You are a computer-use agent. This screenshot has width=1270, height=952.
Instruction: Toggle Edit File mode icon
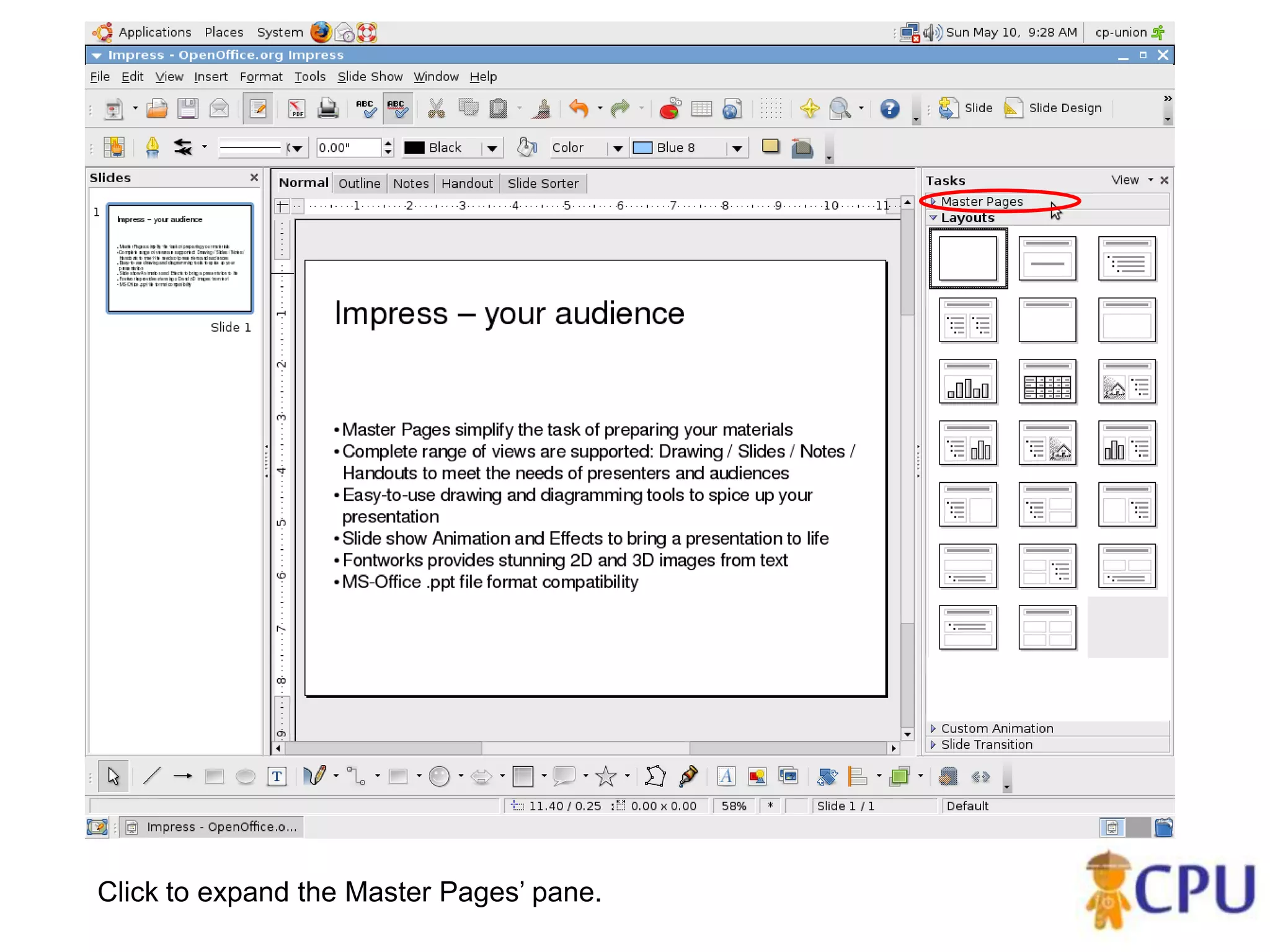[x=257, y=109]
